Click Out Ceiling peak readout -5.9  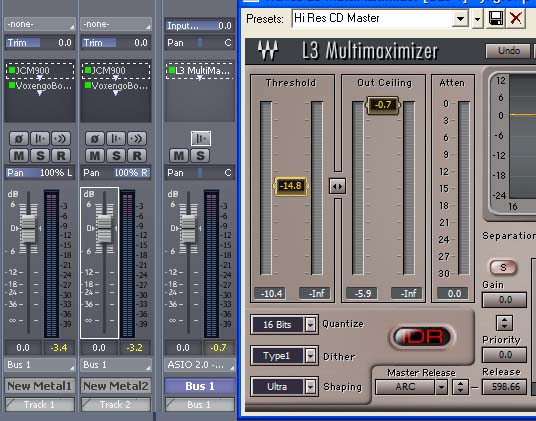pyautogui.click(x=362, y=294)
